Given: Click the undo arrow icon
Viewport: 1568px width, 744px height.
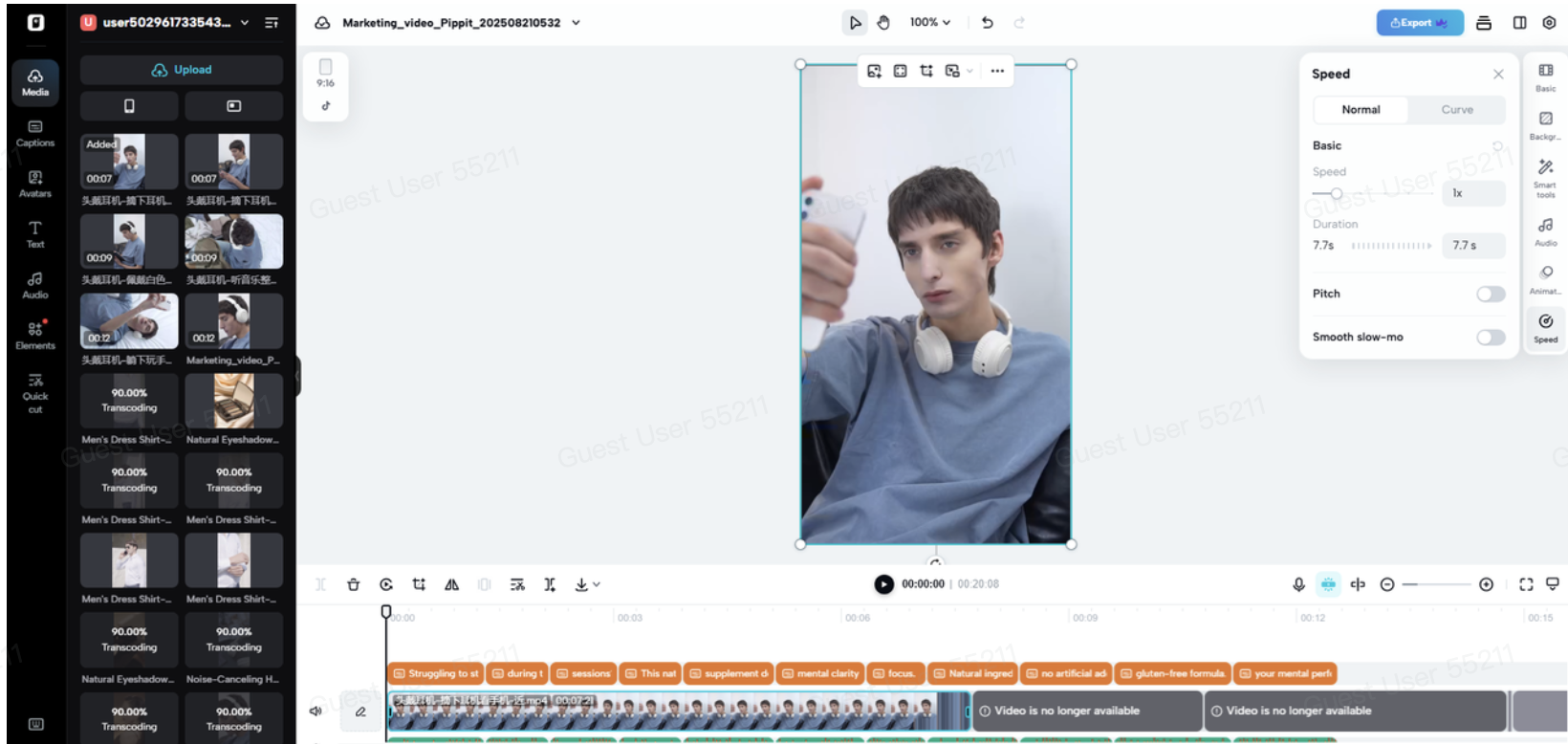Looking at the screenshot, I should click(988, 22).
